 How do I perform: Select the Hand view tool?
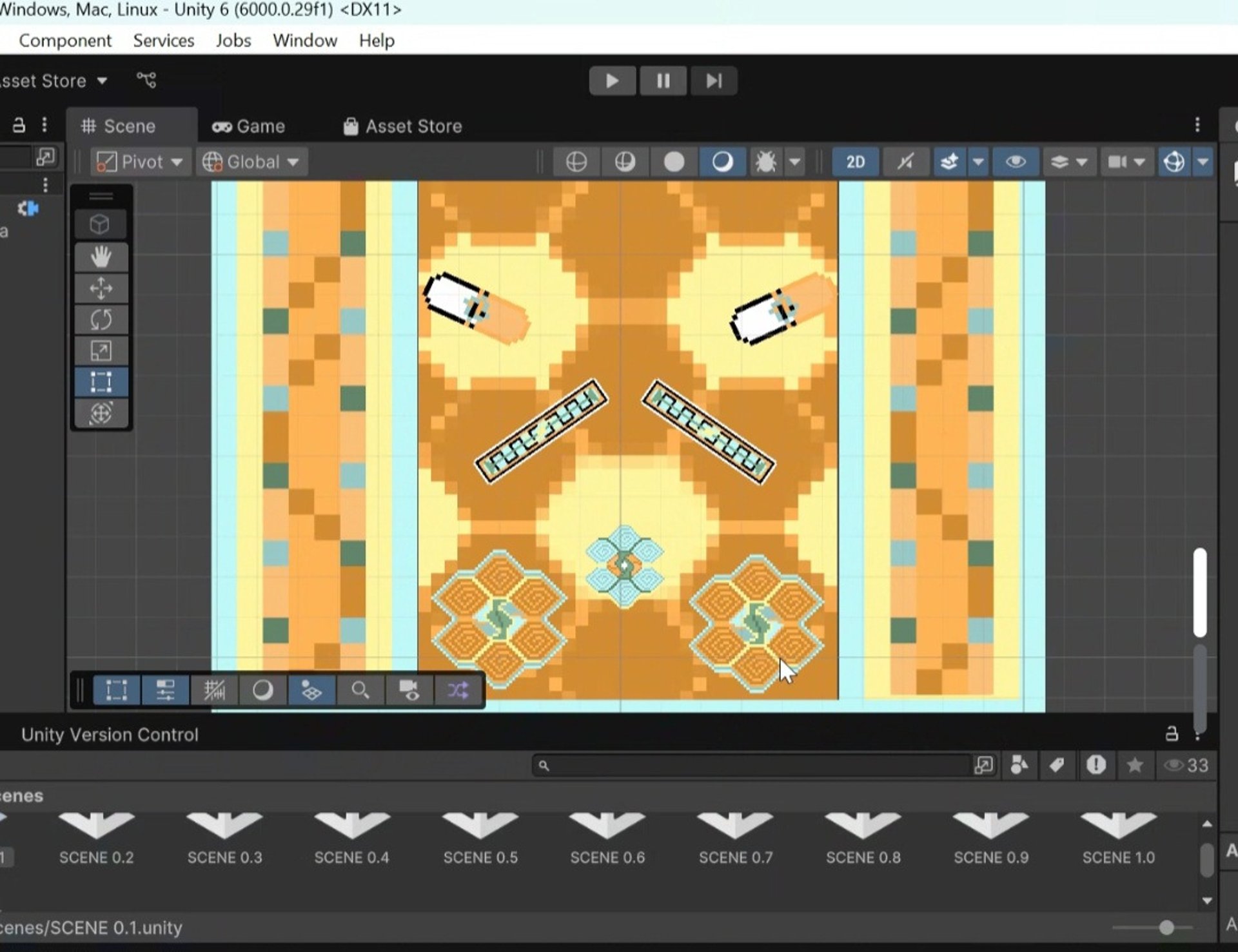point(101,257)
